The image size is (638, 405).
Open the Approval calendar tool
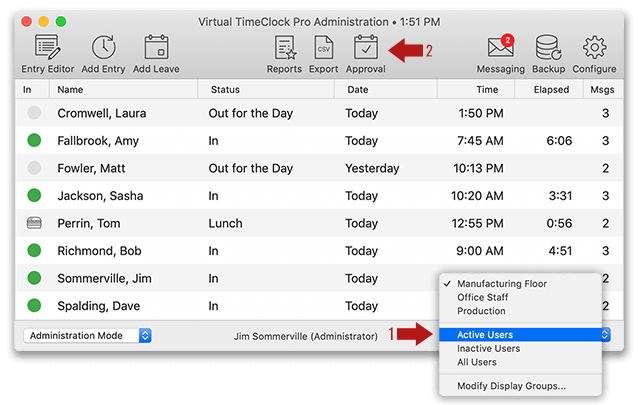pos(365,54)
